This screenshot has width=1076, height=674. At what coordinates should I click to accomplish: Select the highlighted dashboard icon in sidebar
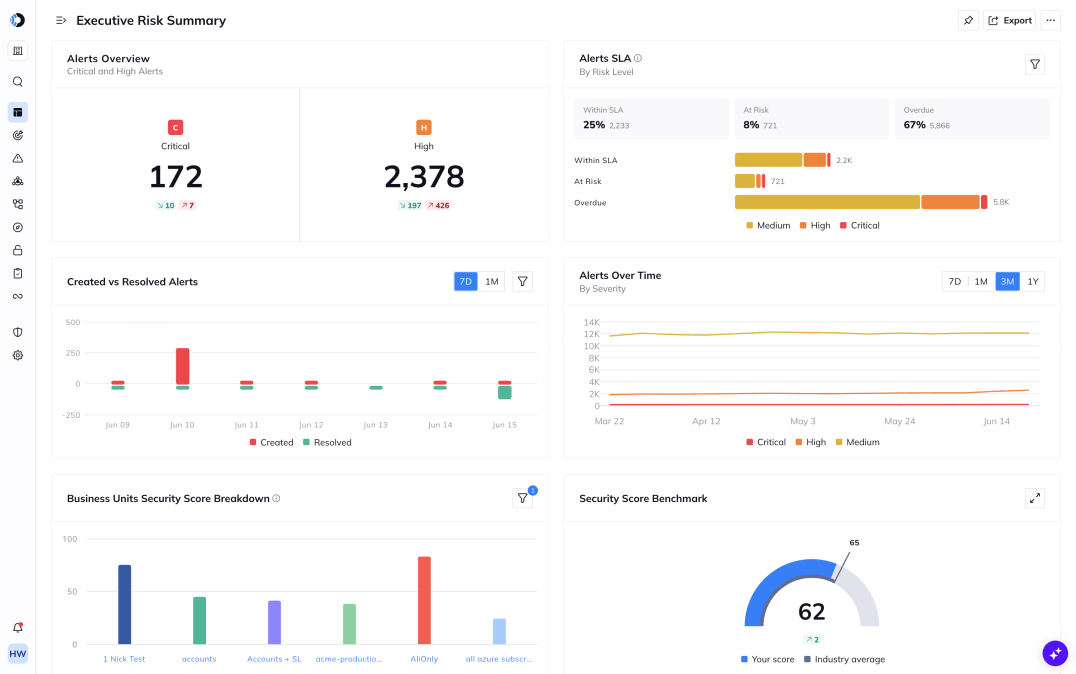tap(18, 113)
